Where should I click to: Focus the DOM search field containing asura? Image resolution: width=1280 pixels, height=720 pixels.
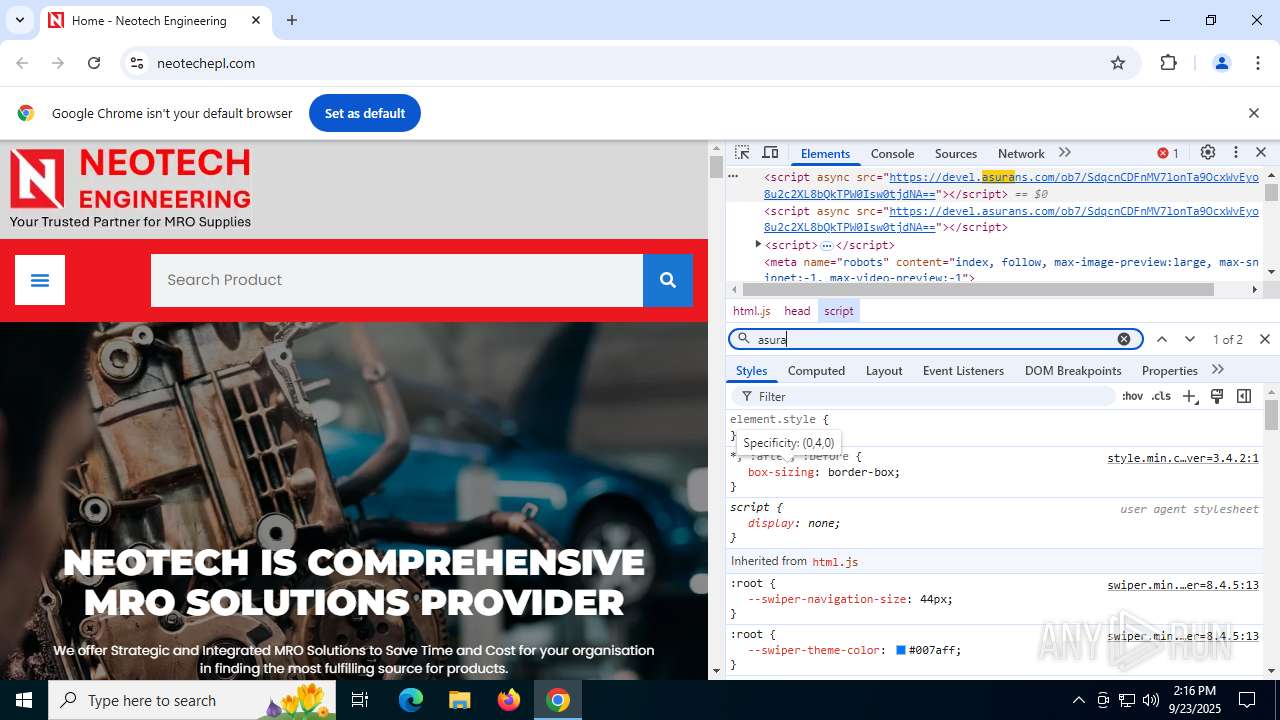click(934, 339)
